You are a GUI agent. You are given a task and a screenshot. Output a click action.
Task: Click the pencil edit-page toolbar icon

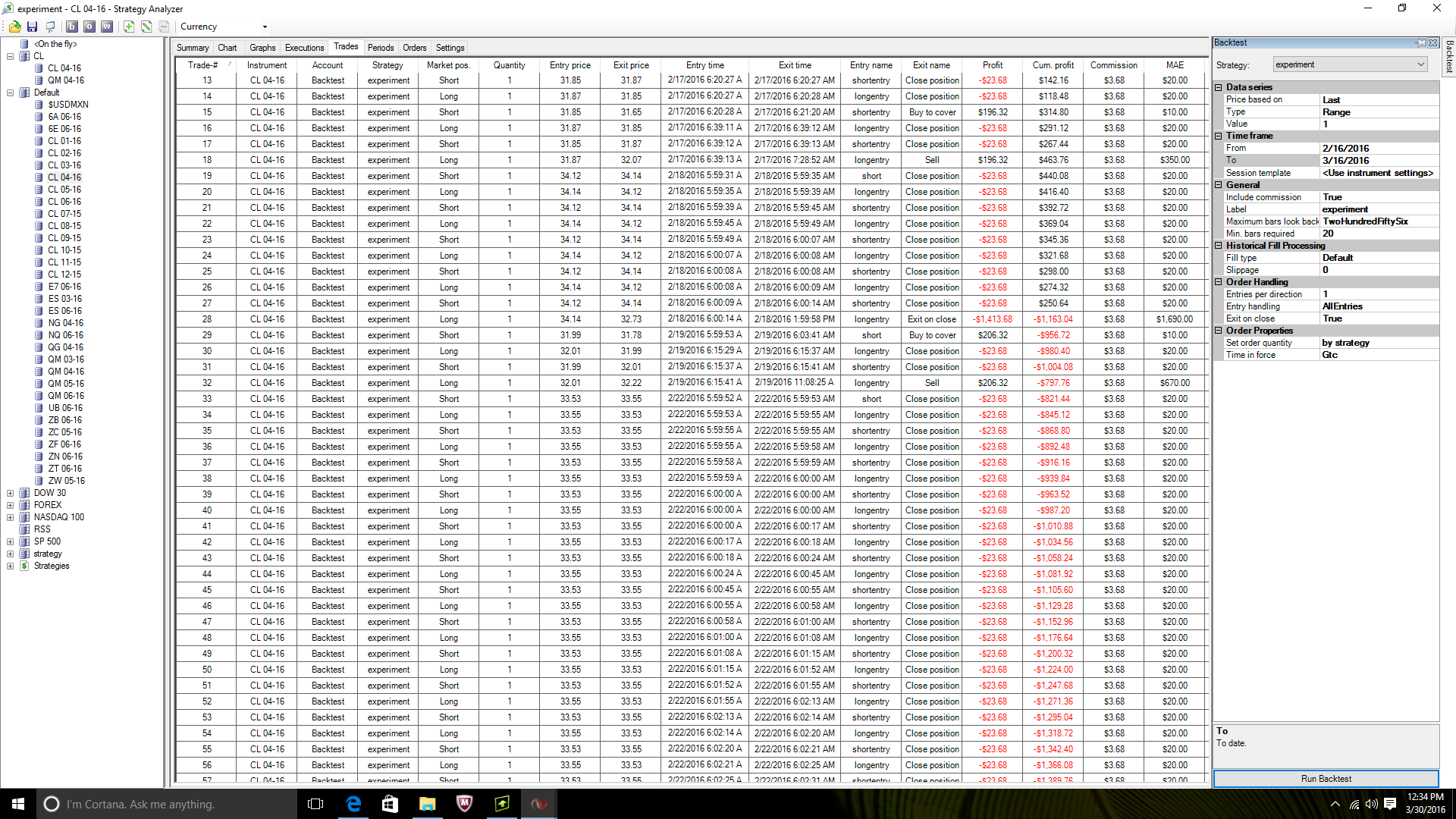[x=146, y=27]
